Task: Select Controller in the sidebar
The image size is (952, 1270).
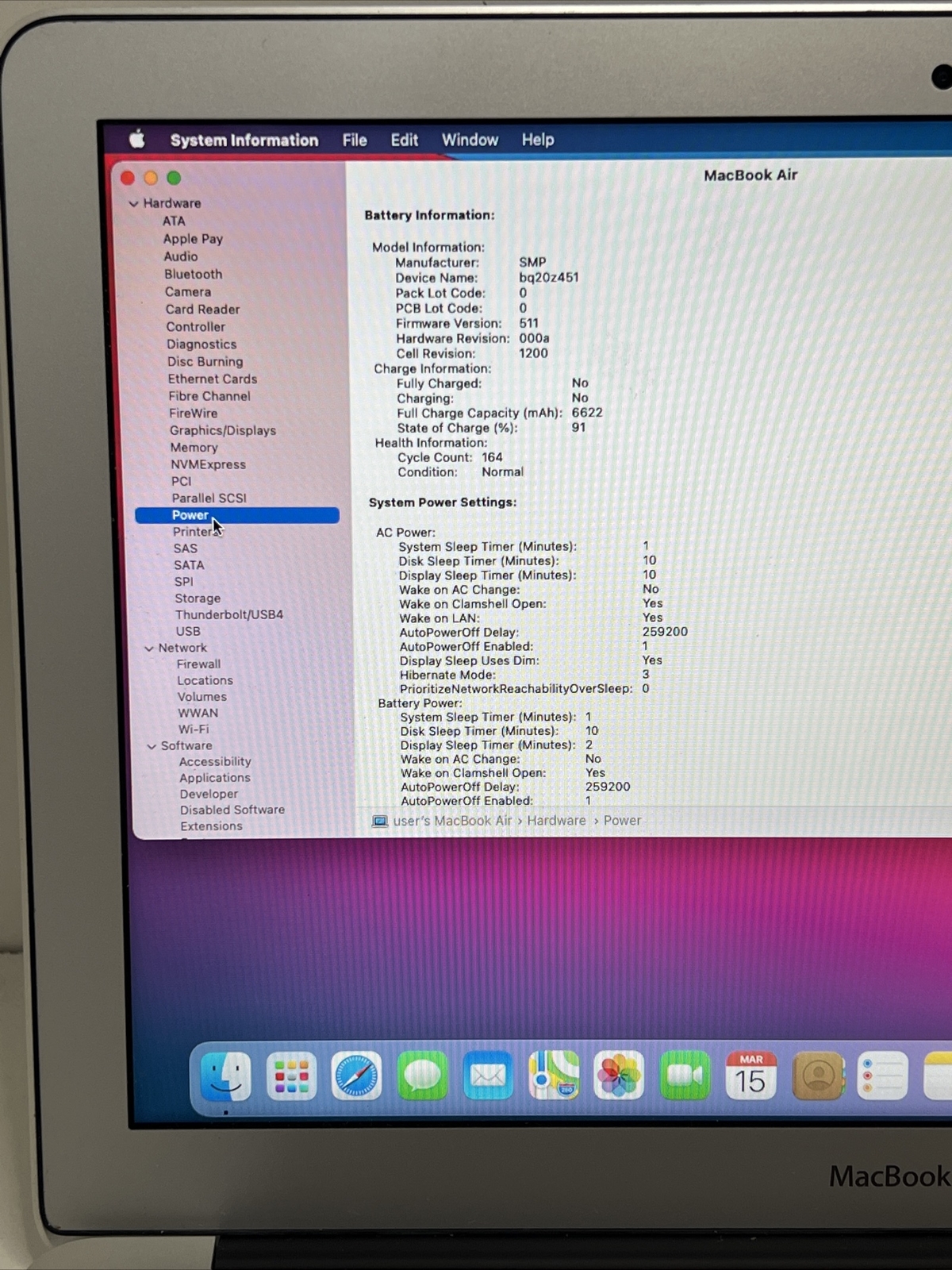Action: tap(196, 327)
